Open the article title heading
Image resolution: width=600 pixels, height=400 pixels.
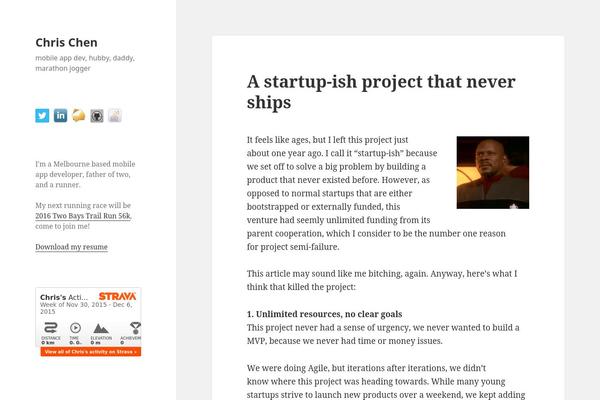[x=381, y=92]
